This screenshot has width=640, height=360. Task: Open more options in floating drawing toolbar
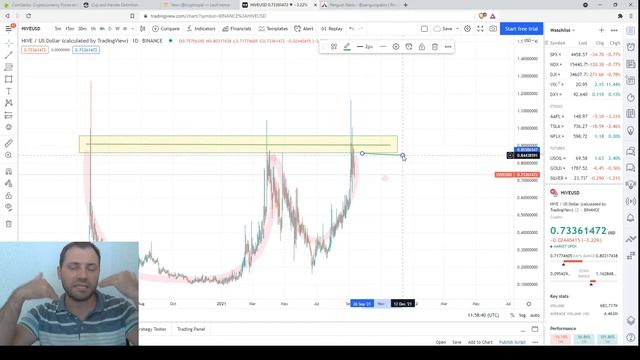448,47
